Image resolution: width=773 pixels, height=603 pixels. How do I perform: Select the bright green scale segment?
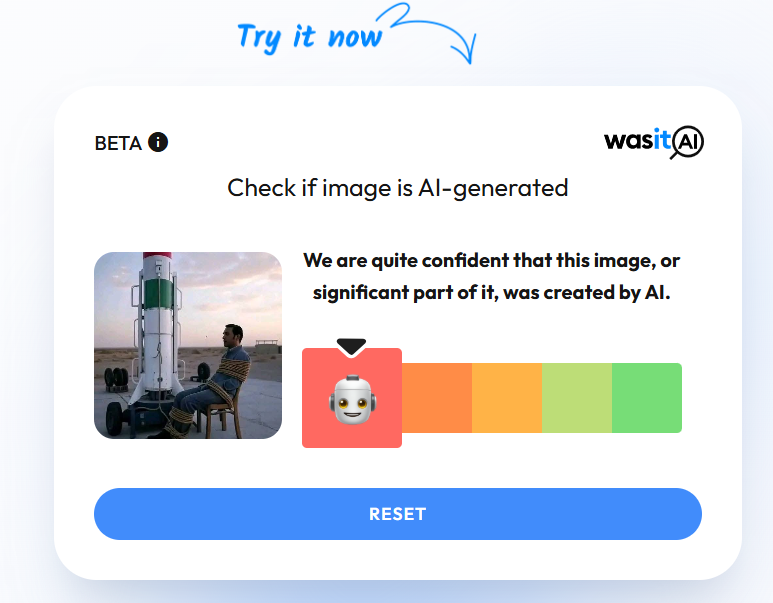647,398
